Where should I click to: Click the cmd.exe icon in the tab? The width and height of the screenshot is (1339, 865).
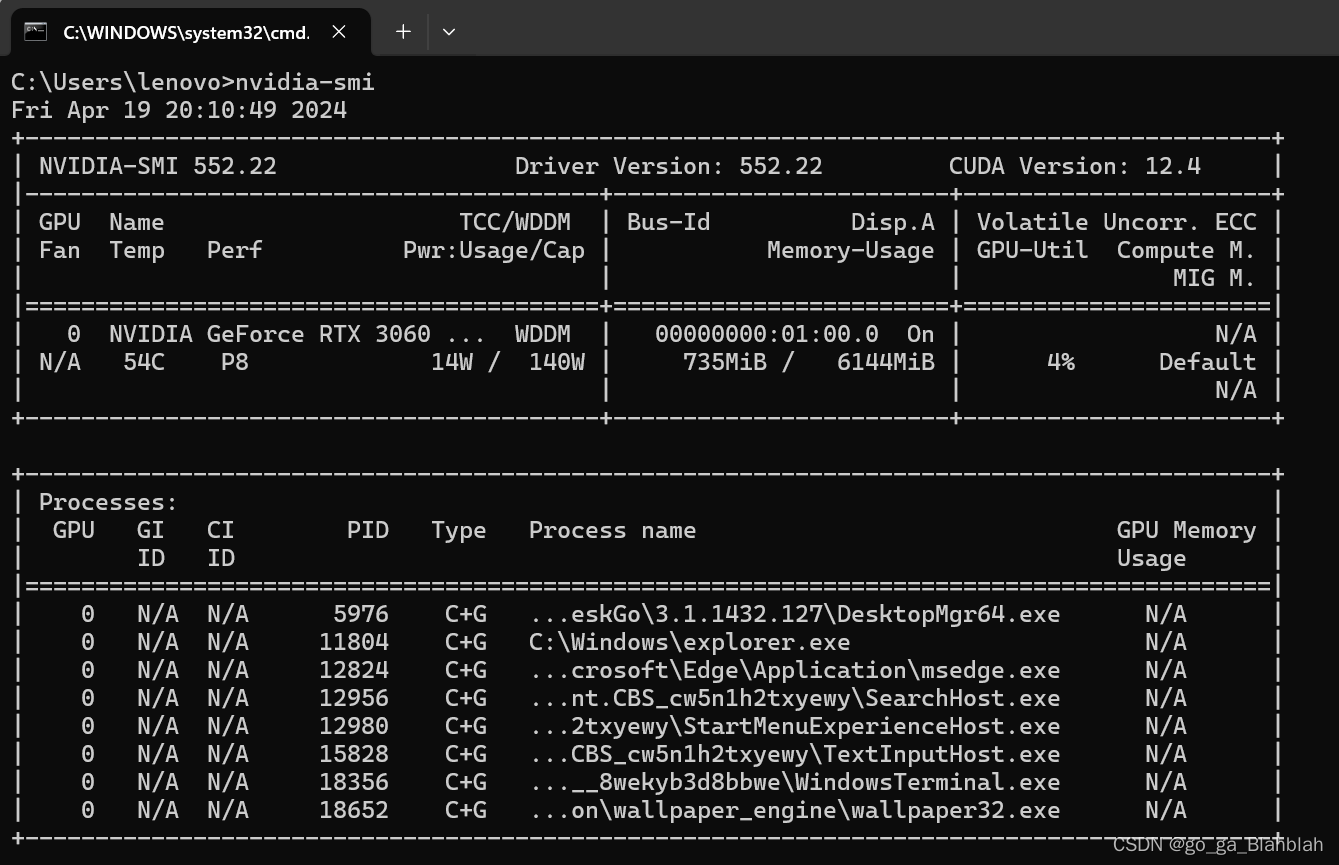[35, 31]
